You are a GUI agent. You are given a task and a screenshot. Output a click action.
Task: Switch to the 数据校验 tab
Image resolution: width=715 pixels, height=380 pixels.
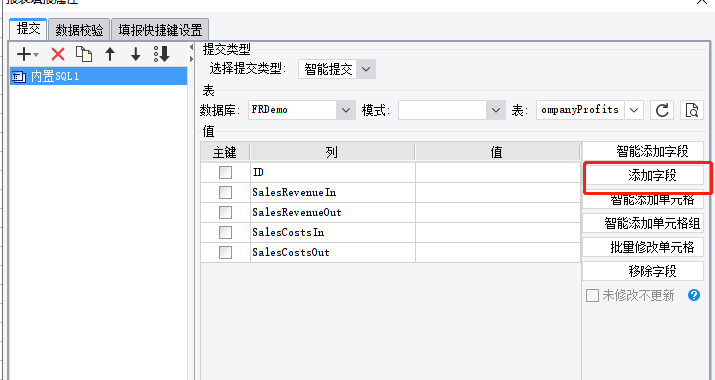(79, 30)
